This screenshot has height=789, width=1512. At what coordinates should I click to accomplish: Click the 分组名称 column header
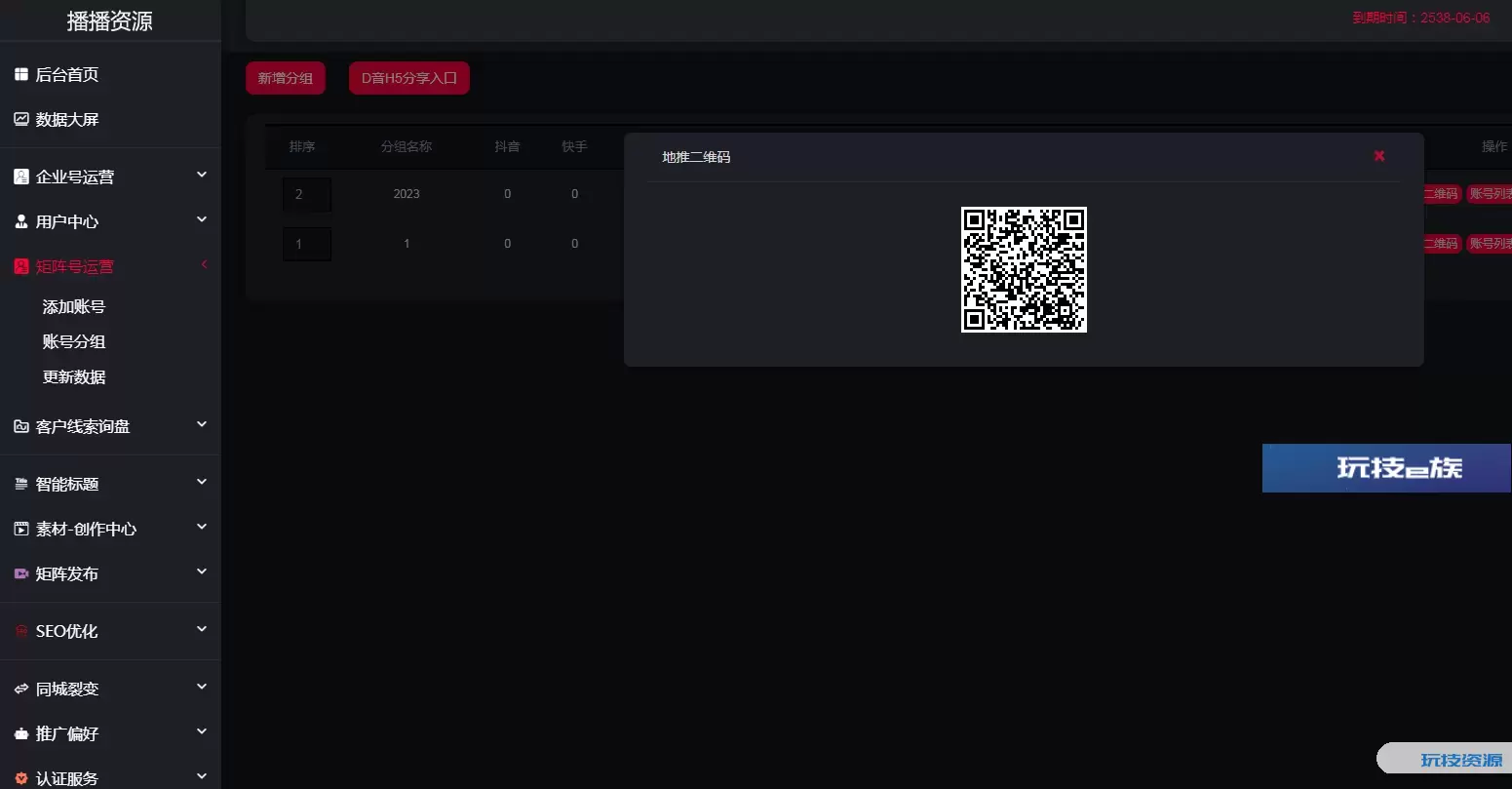coord(407,146)
